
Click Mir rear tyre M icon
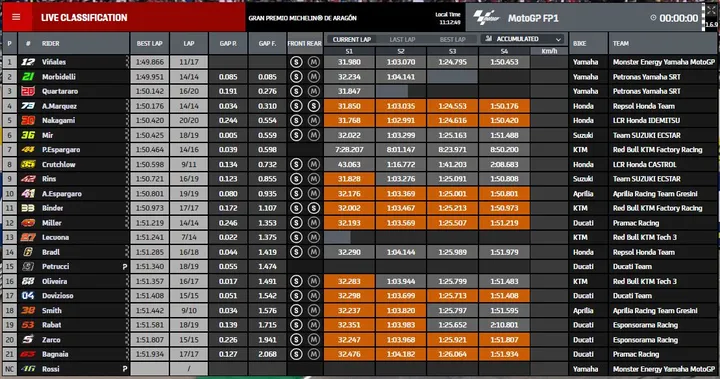click(314, 135)
